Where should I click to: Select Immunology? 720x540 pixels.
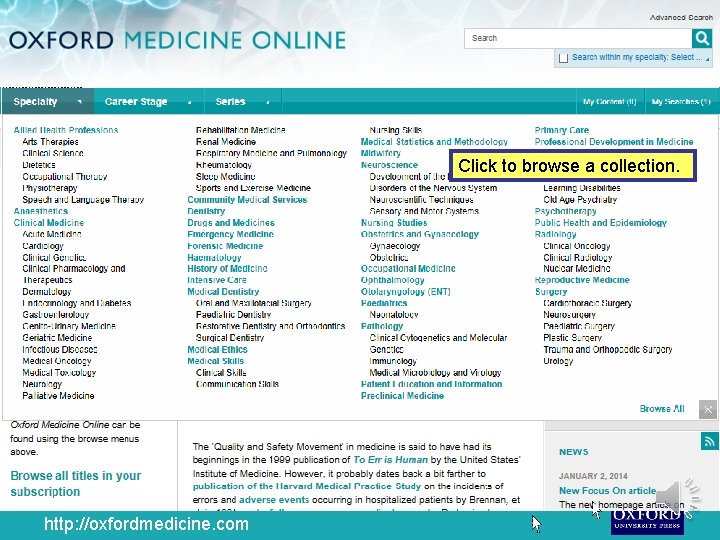coord(393,361)
